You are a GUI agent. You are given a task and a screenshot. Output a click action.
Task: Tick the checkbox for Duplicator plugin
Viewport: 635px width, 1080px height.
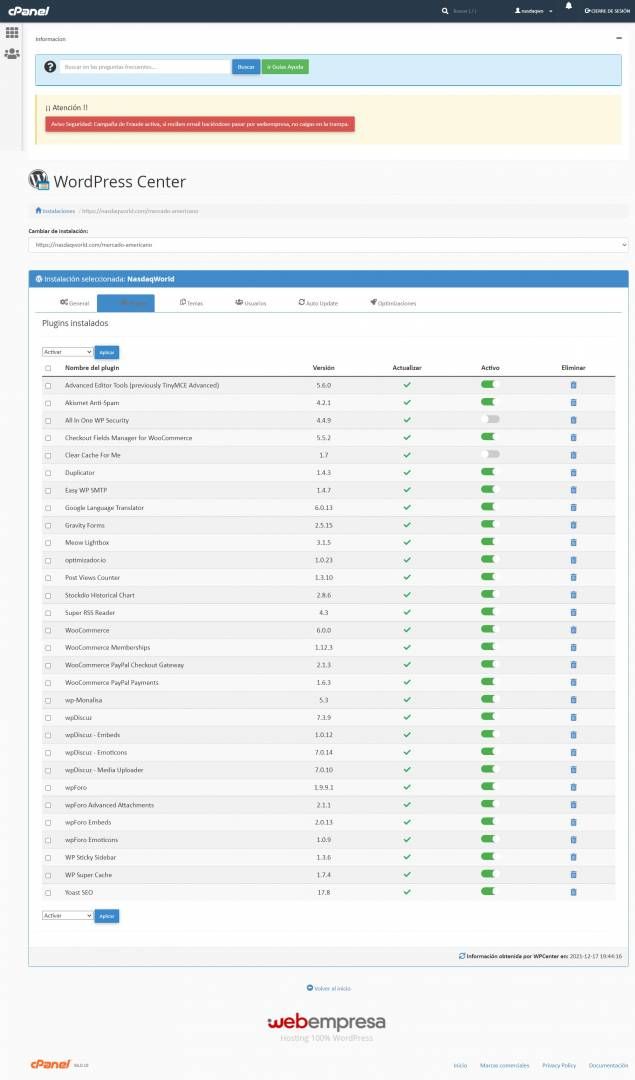(48, 473)
